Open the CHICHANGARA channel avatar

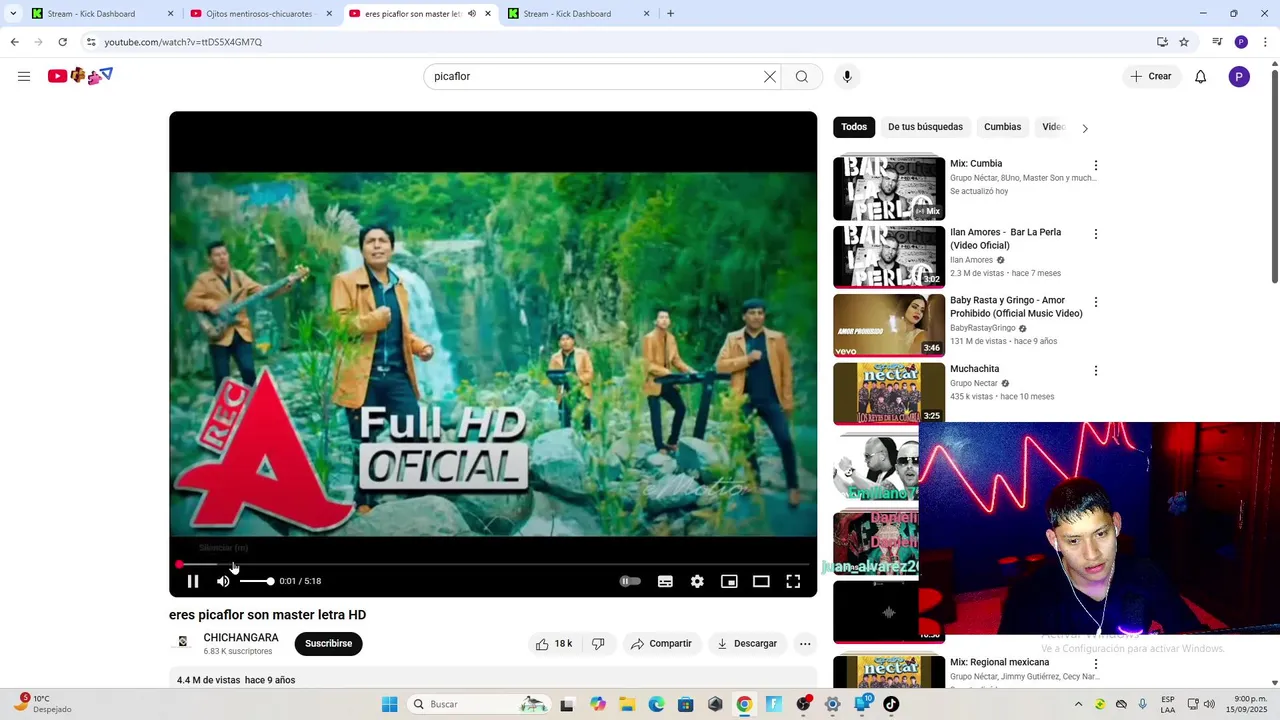183,642
